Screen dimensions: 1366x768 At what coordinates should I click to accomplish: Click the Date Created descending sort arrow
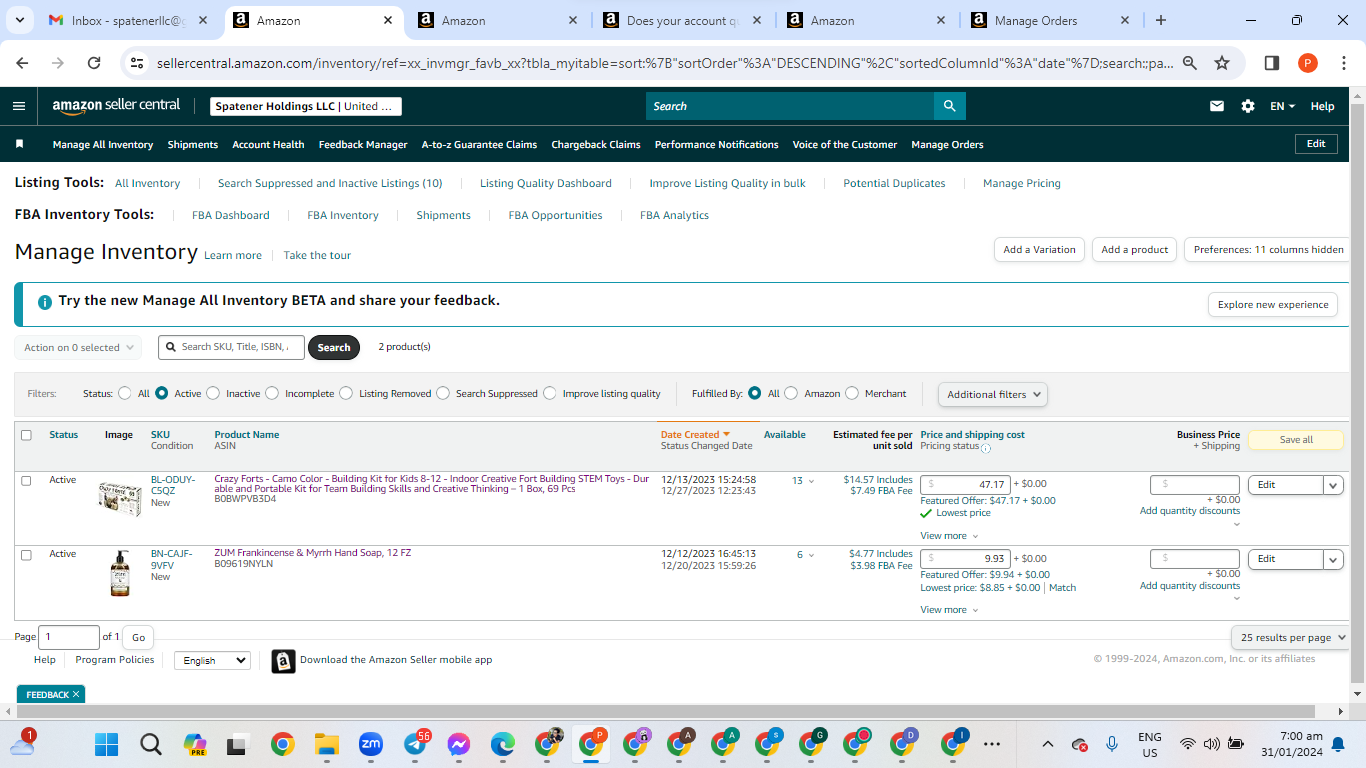[x=726, y=435]
